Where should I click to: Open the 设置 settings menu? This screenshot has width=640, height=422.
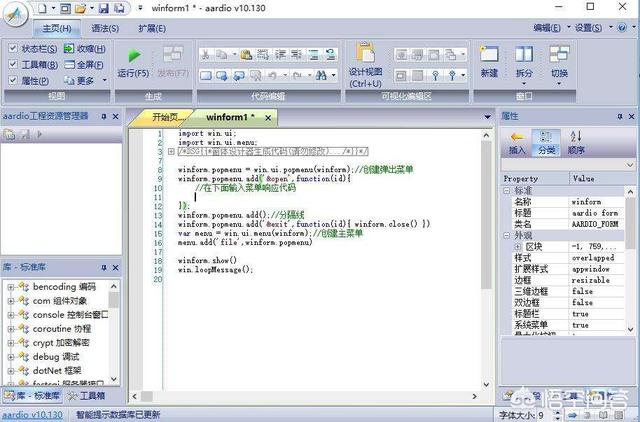coord(589,29)
